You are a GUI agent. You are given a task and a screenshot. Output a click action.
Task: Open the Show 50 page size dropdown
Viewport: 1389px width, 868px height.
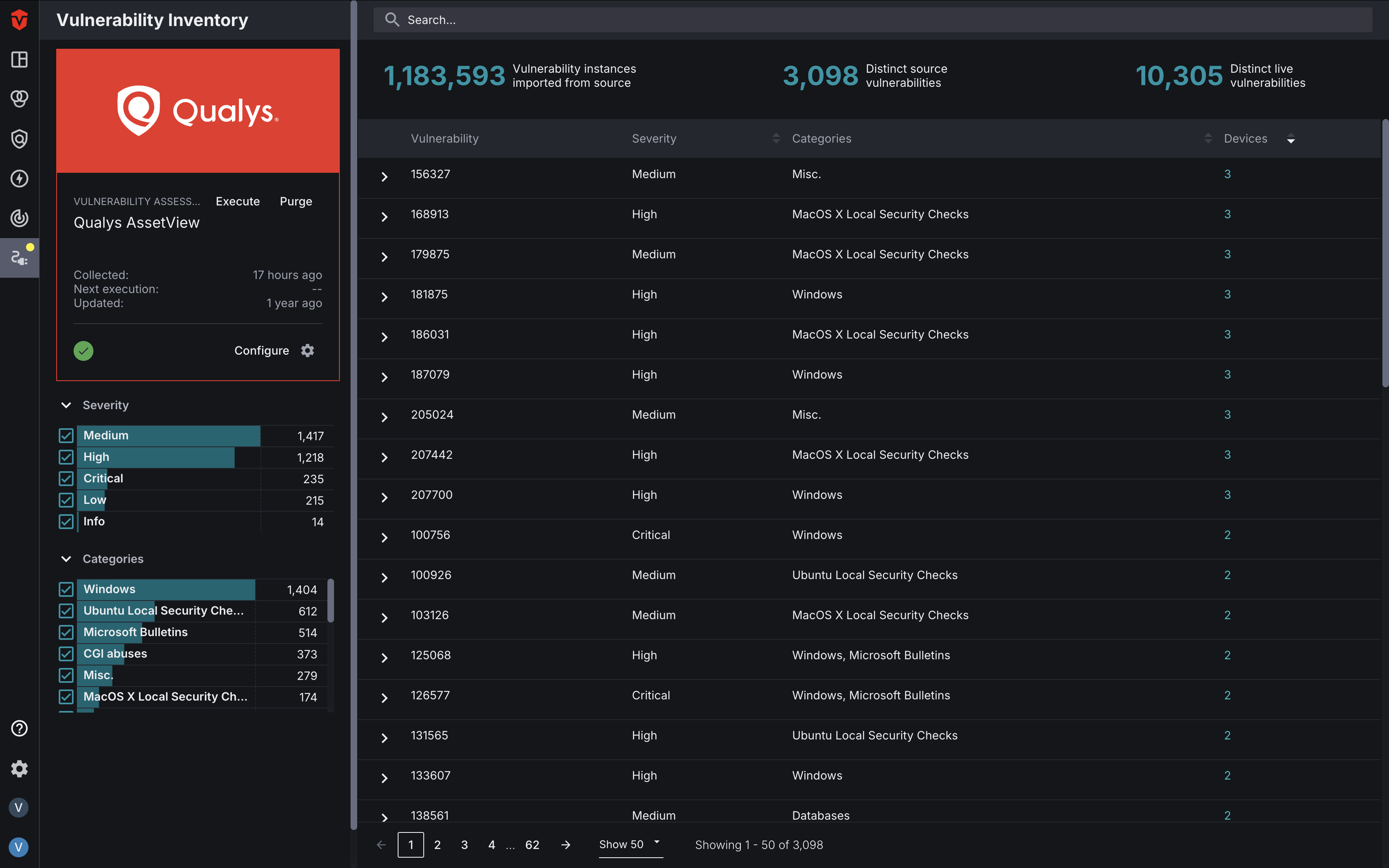click(630, 844)
